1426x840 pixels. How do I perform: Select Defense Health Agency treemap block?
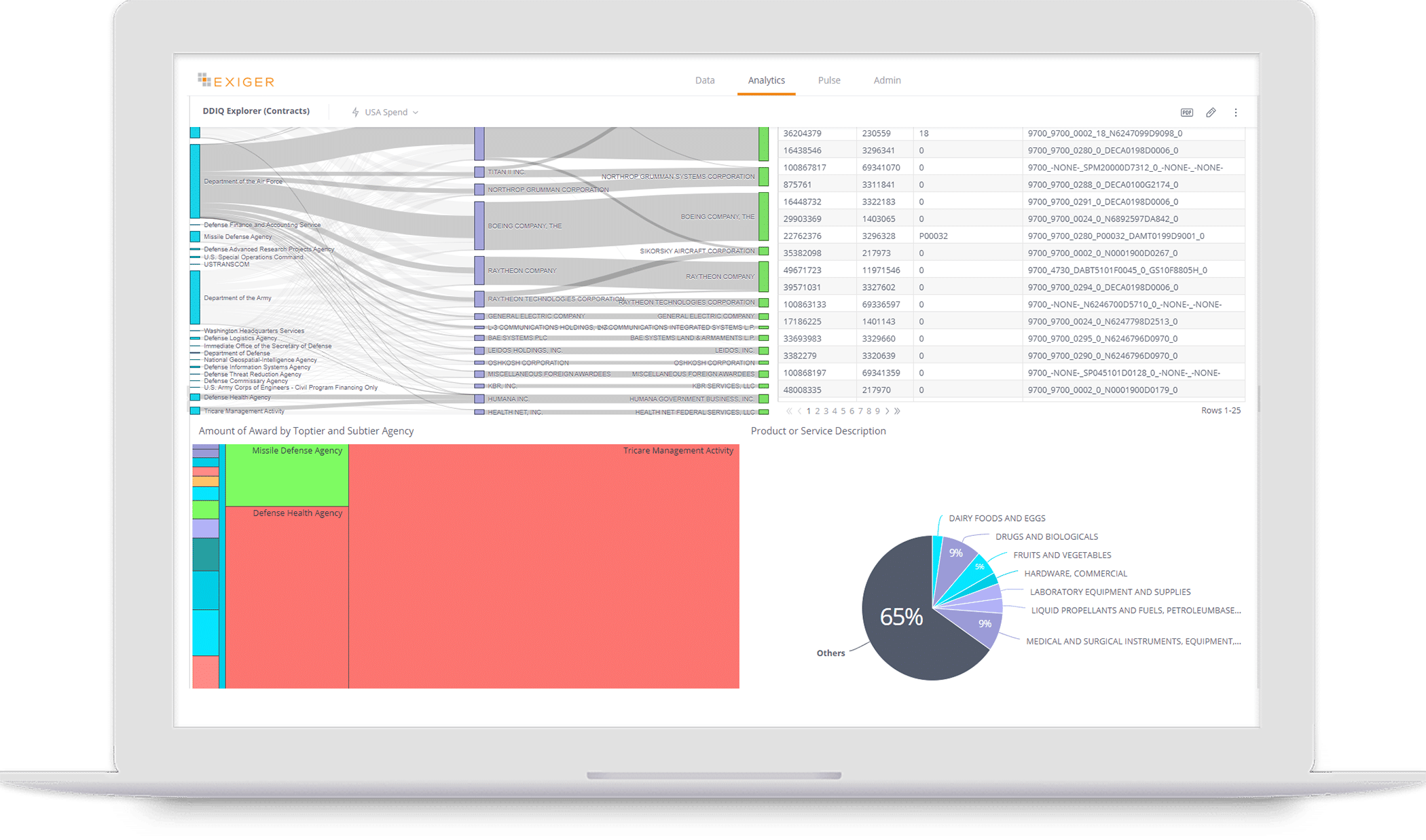[287, 597]
